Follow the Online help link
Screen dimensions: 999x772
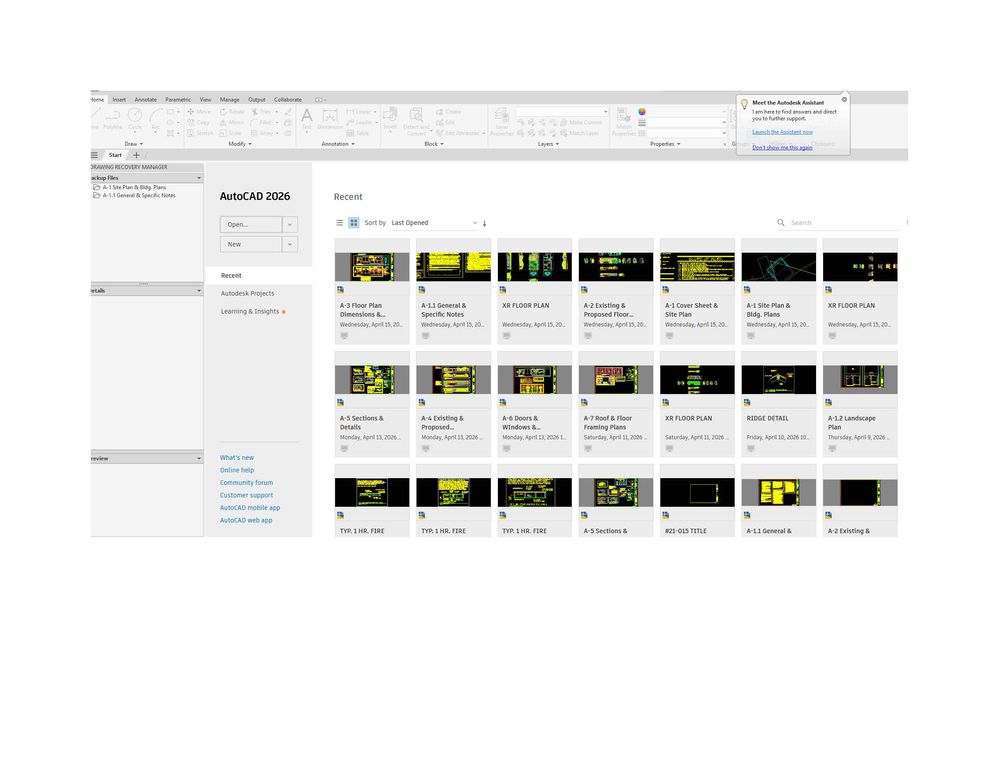click(236, 470)
